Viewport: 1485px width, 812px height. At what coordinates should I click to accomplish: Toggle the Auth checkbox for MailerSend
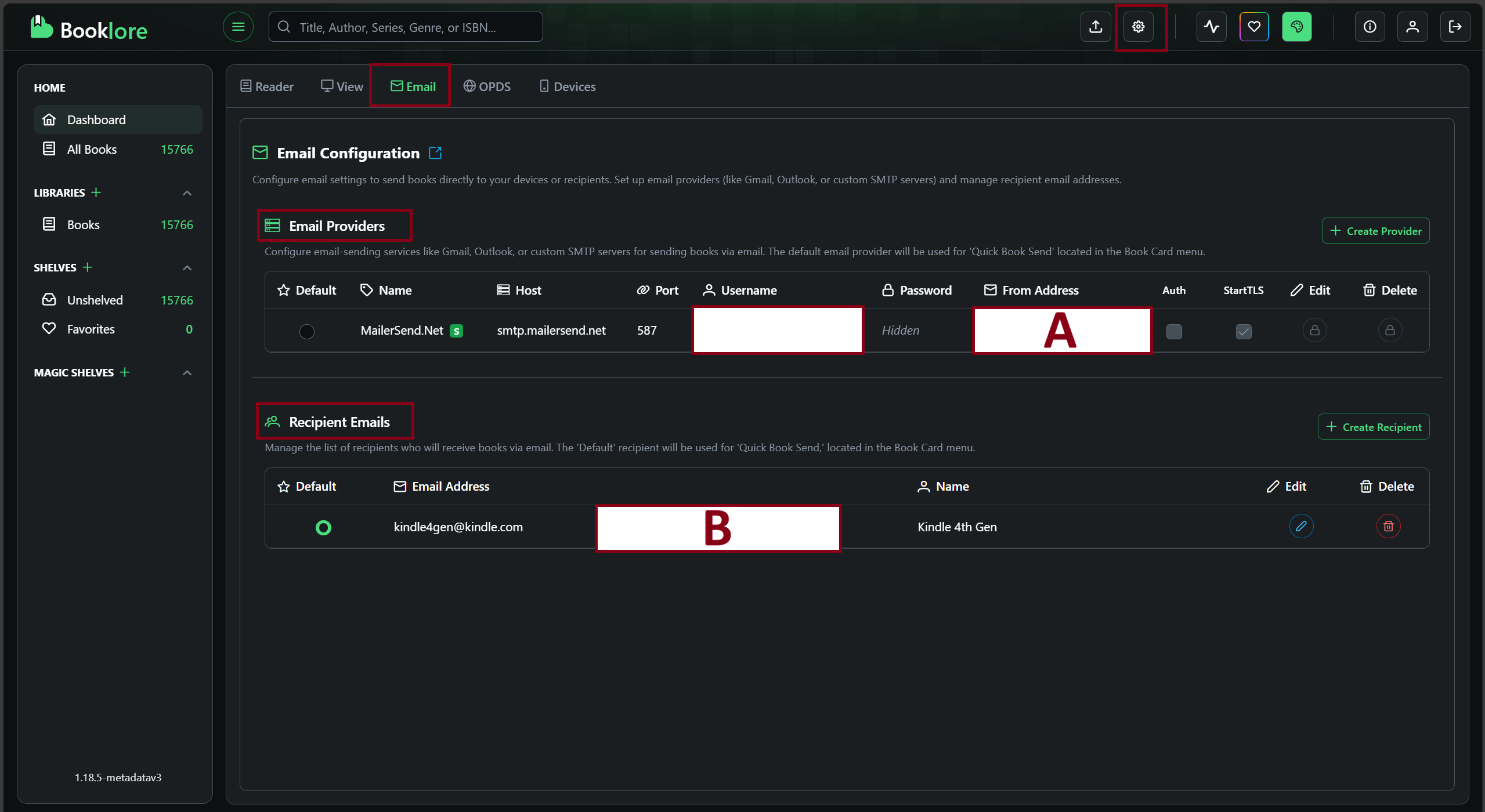(1174, 331)
